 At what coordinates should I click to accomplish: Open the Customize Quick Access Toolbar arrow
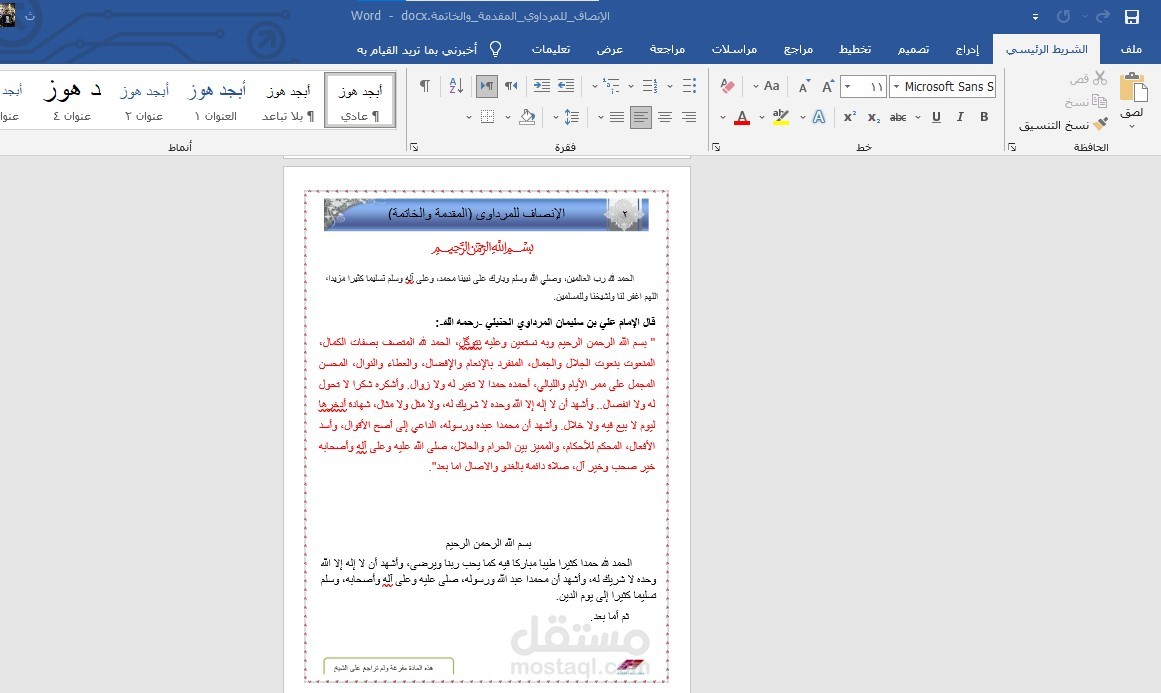pyautogui.click(x=1035, y=17)
